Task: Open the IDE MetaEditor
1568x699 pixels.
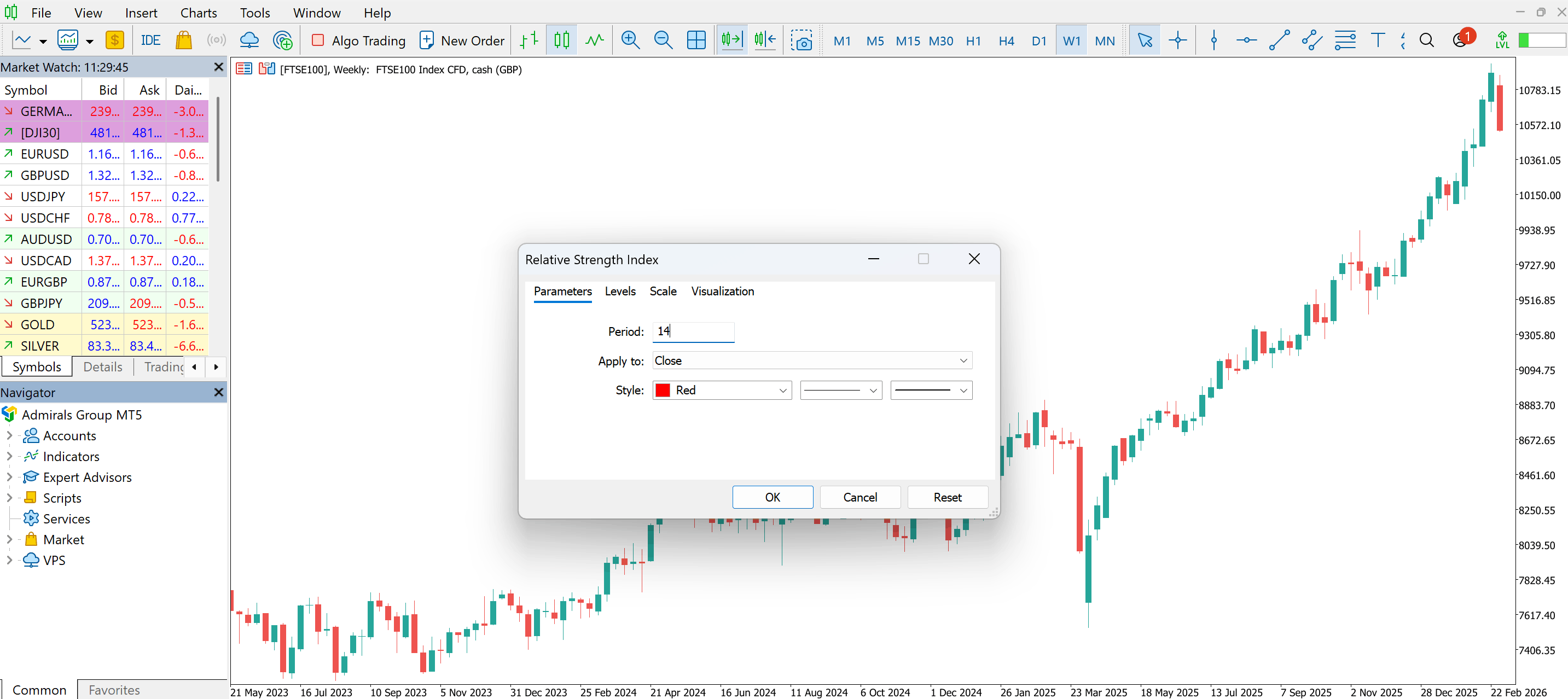Action: 150,41
